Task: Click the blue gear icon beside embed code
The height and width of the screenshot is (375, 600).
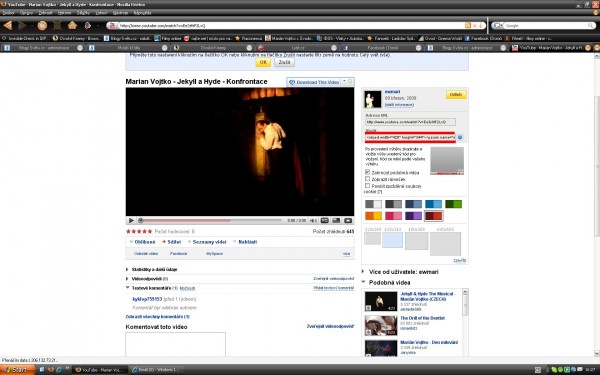Action: [x=460, y=137]
